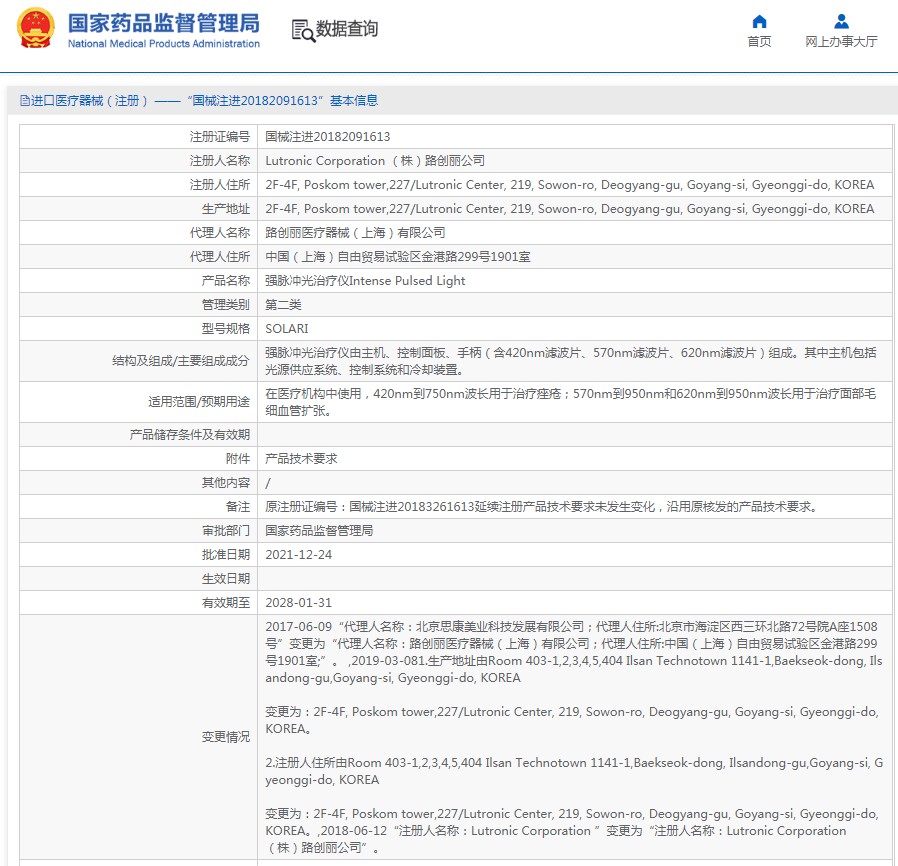Click the intended use text about 治疗痤疮

point(571,403)
